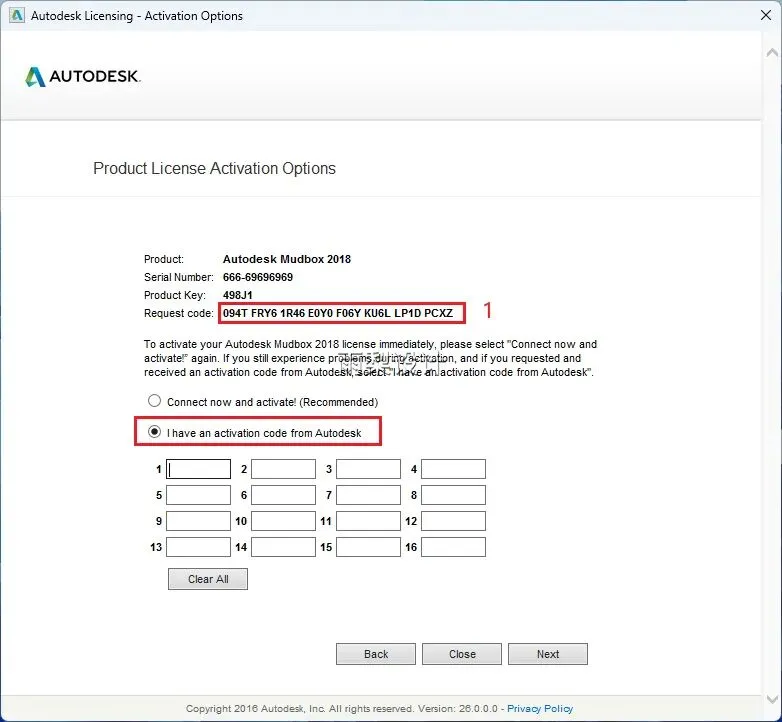
Task: Select 'I have an activation code' radio button
Action: pos(155,432)
